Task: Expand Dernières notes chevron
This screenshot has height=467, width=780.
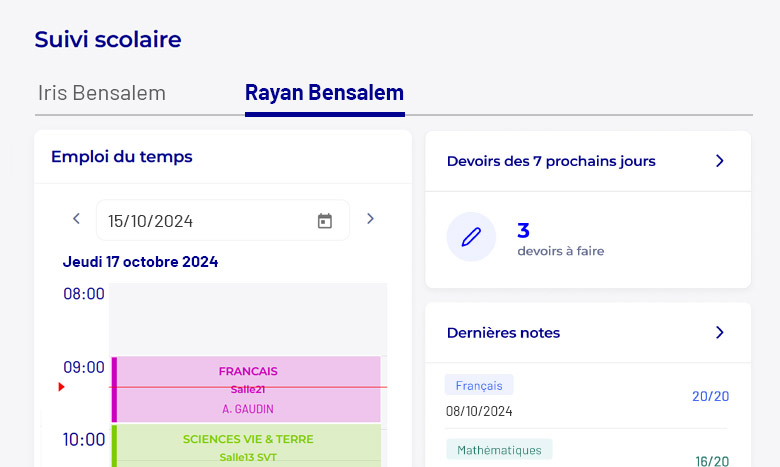Action: [x=719, y=332]
